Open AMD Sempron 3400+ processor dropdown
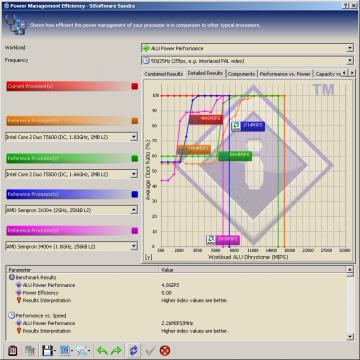This screenshot has width=360, height=360. point(134,246)
